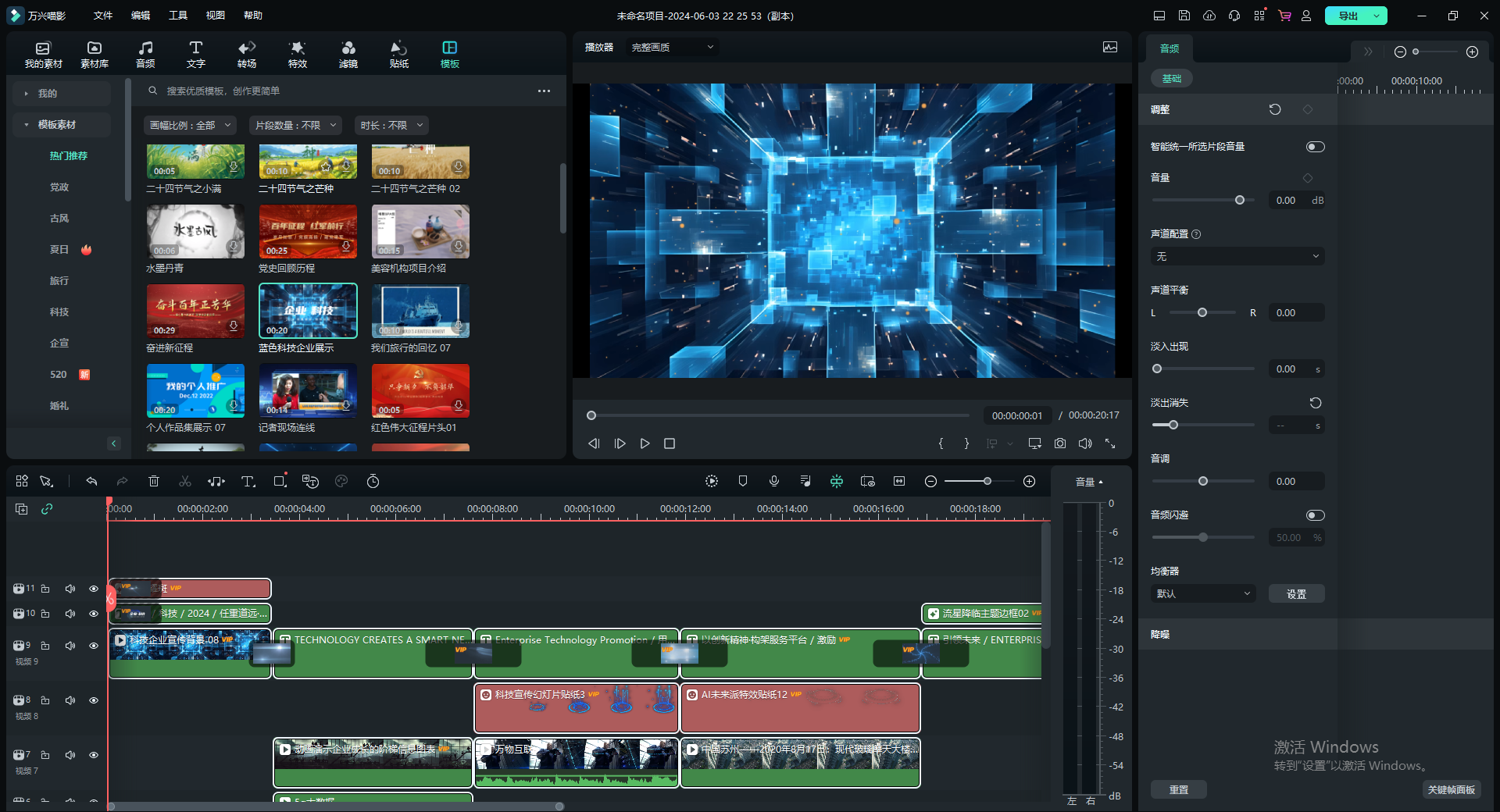Viewport: 1500px width, 812px height.
Task: Open the Edit (编辑) menu
Action: (141, 16)
